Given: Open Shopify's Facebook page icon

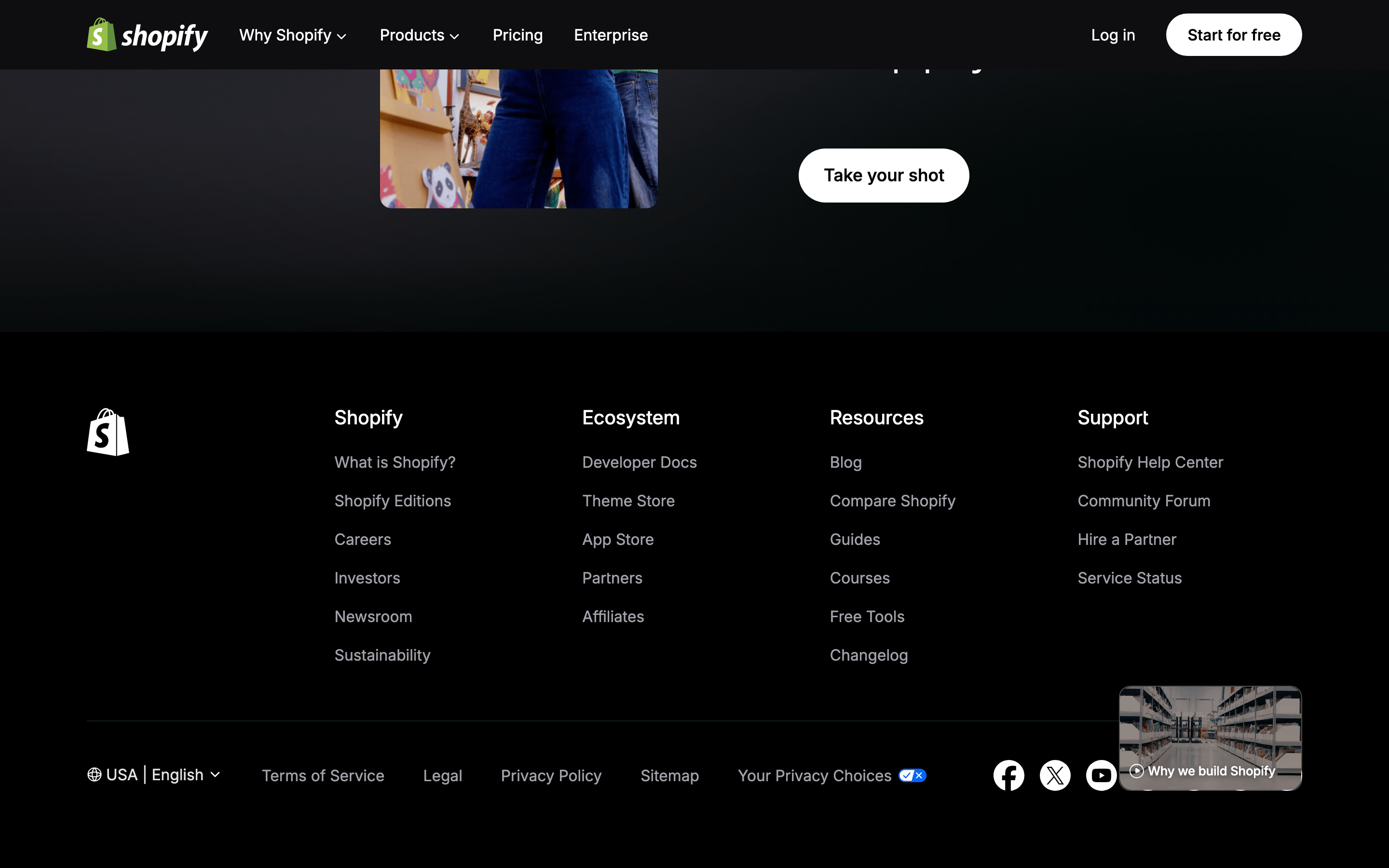Looking at the screenshot, I should click(1008, 775).
